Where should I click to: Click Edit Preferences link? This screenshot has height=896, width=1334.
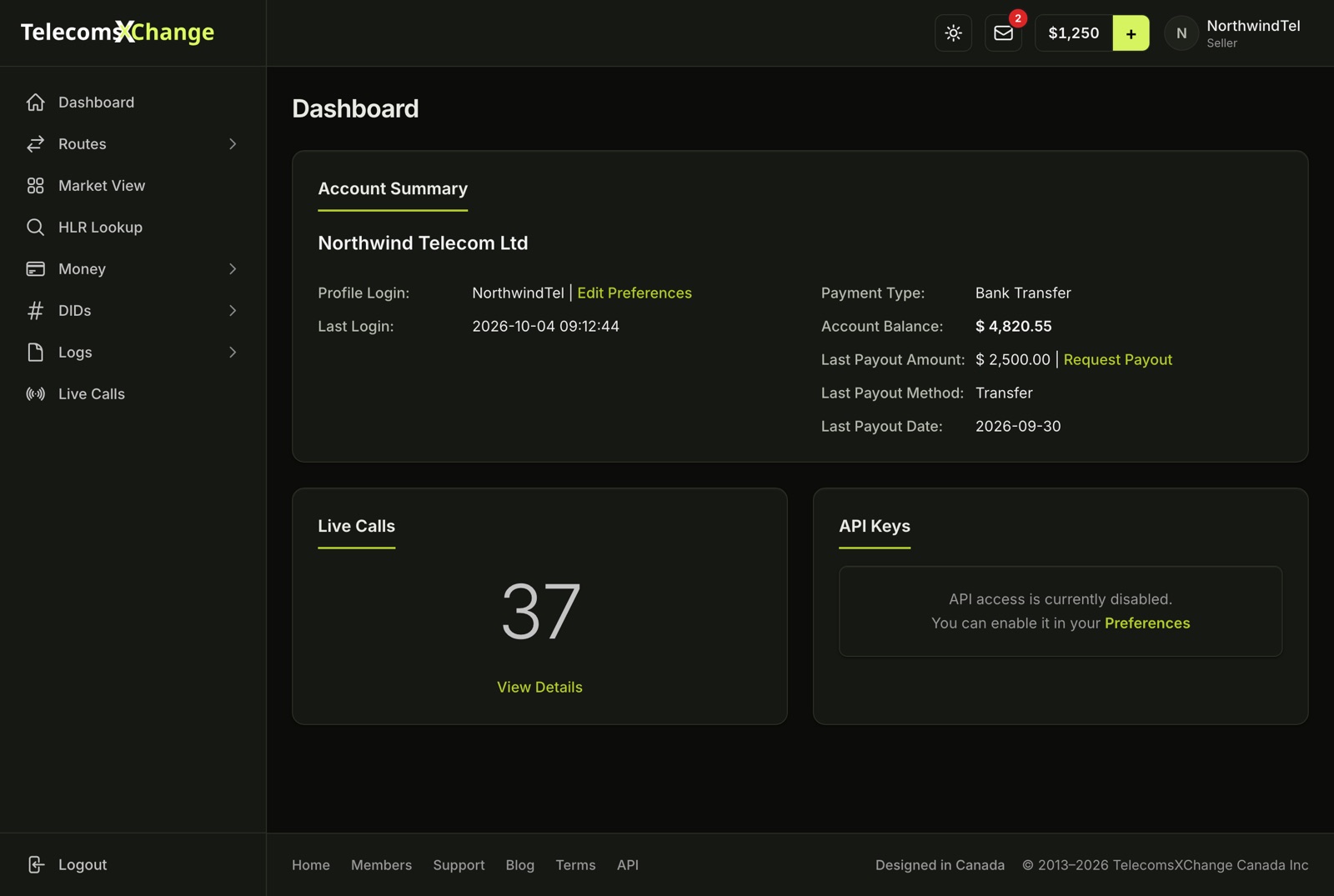(x=634, y=293)
